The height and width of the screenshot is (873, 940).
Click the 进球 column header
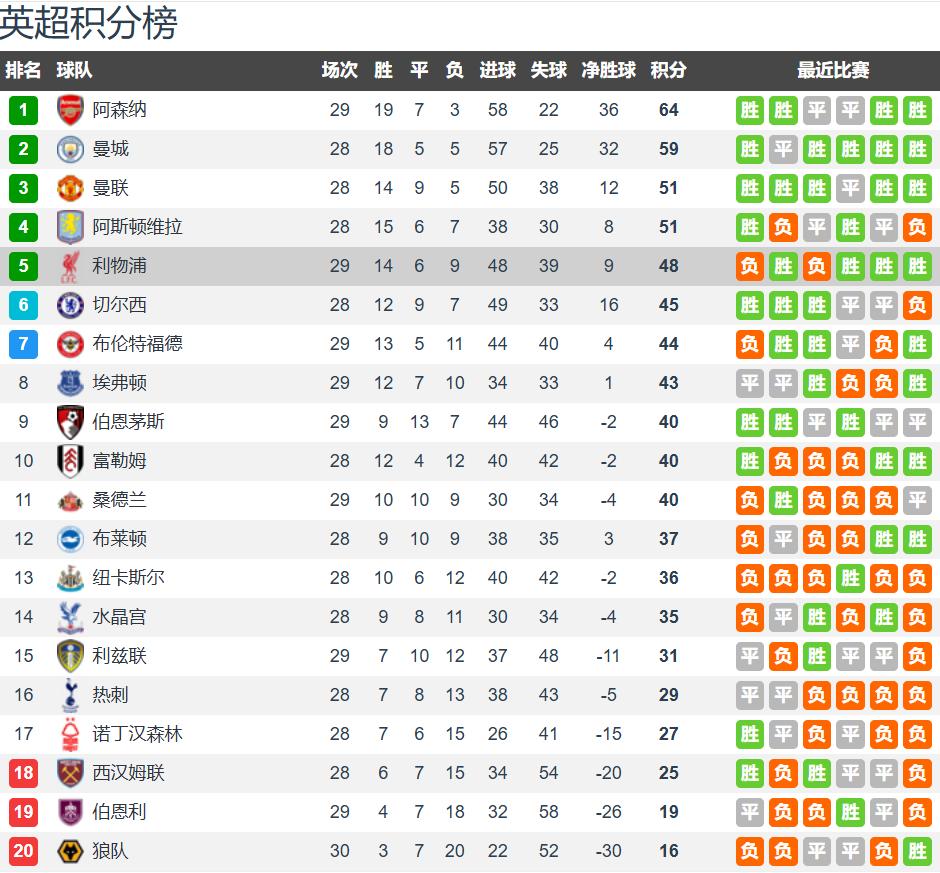(x=497, y=70)
